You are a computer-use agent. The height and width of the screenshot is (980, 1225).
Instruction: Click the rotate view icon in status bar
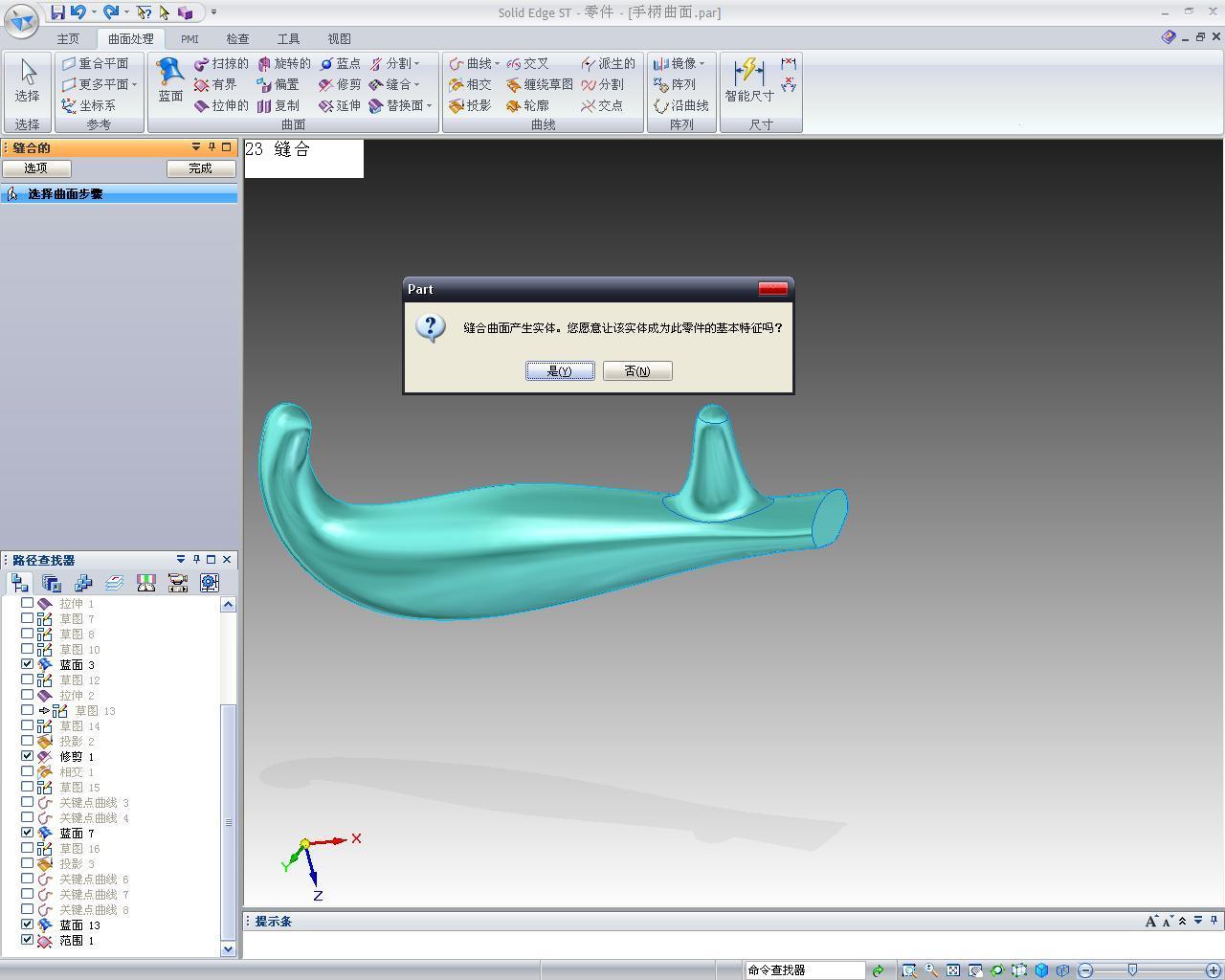[997, 970]
